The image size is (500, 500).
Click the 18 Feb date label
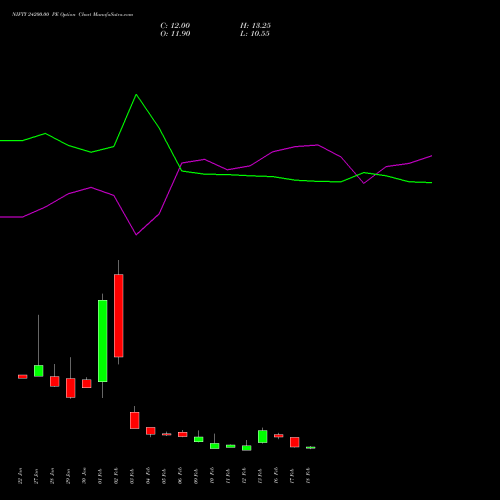(x=308, y=476)
